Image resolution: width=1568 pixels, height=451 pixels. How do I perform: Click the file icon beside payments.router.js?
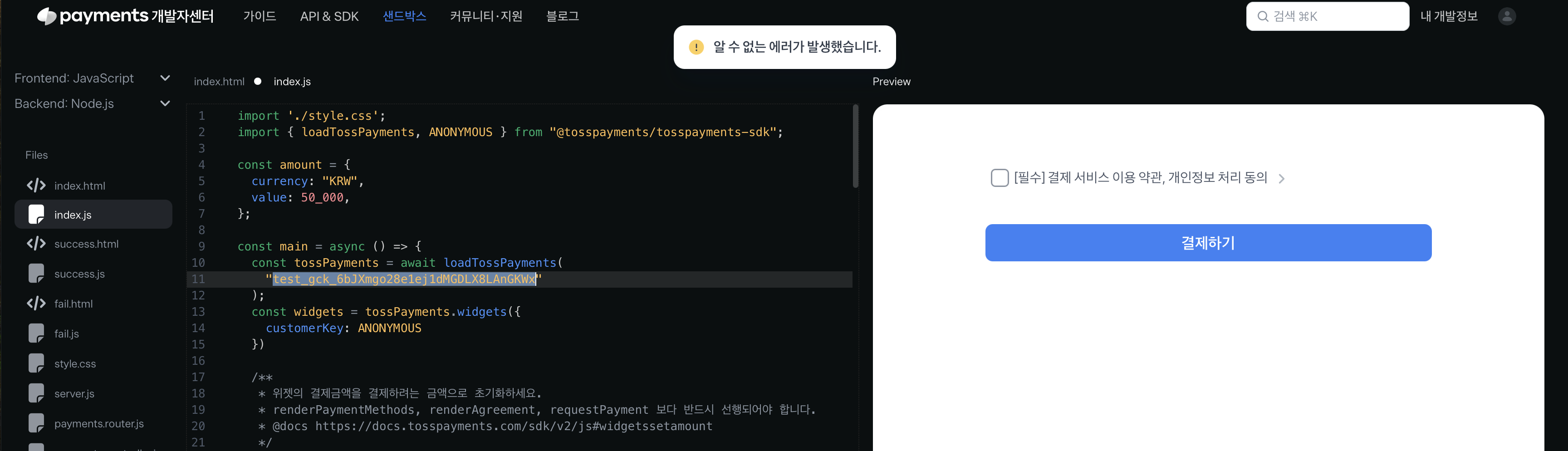click(36, 423)
